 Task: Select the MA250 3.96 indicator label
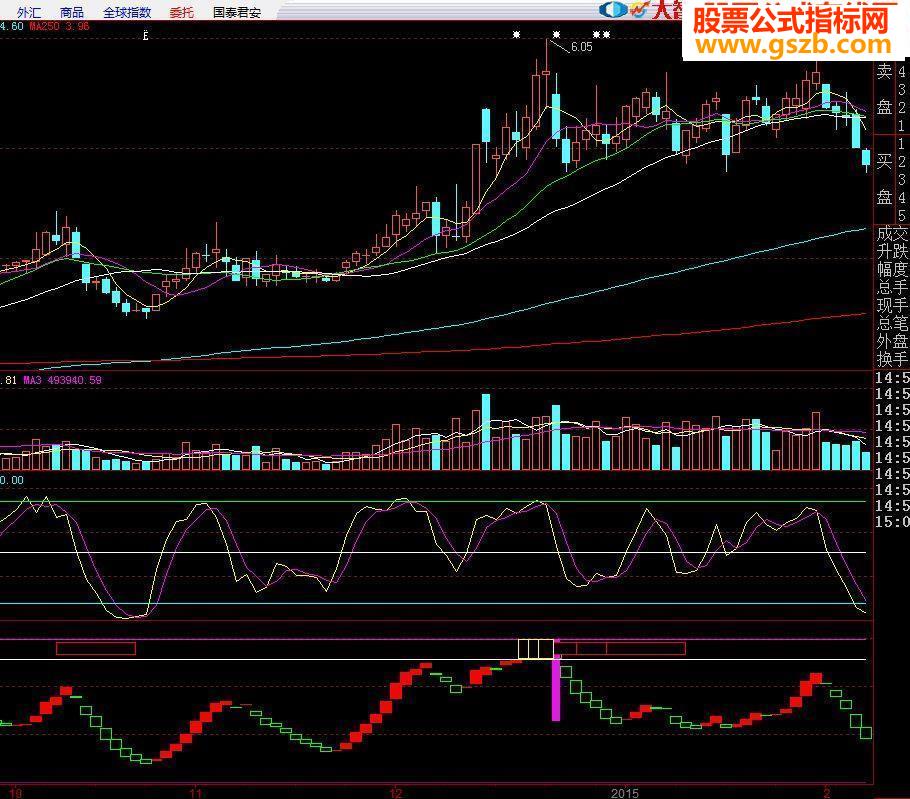(x=60, y=26)
